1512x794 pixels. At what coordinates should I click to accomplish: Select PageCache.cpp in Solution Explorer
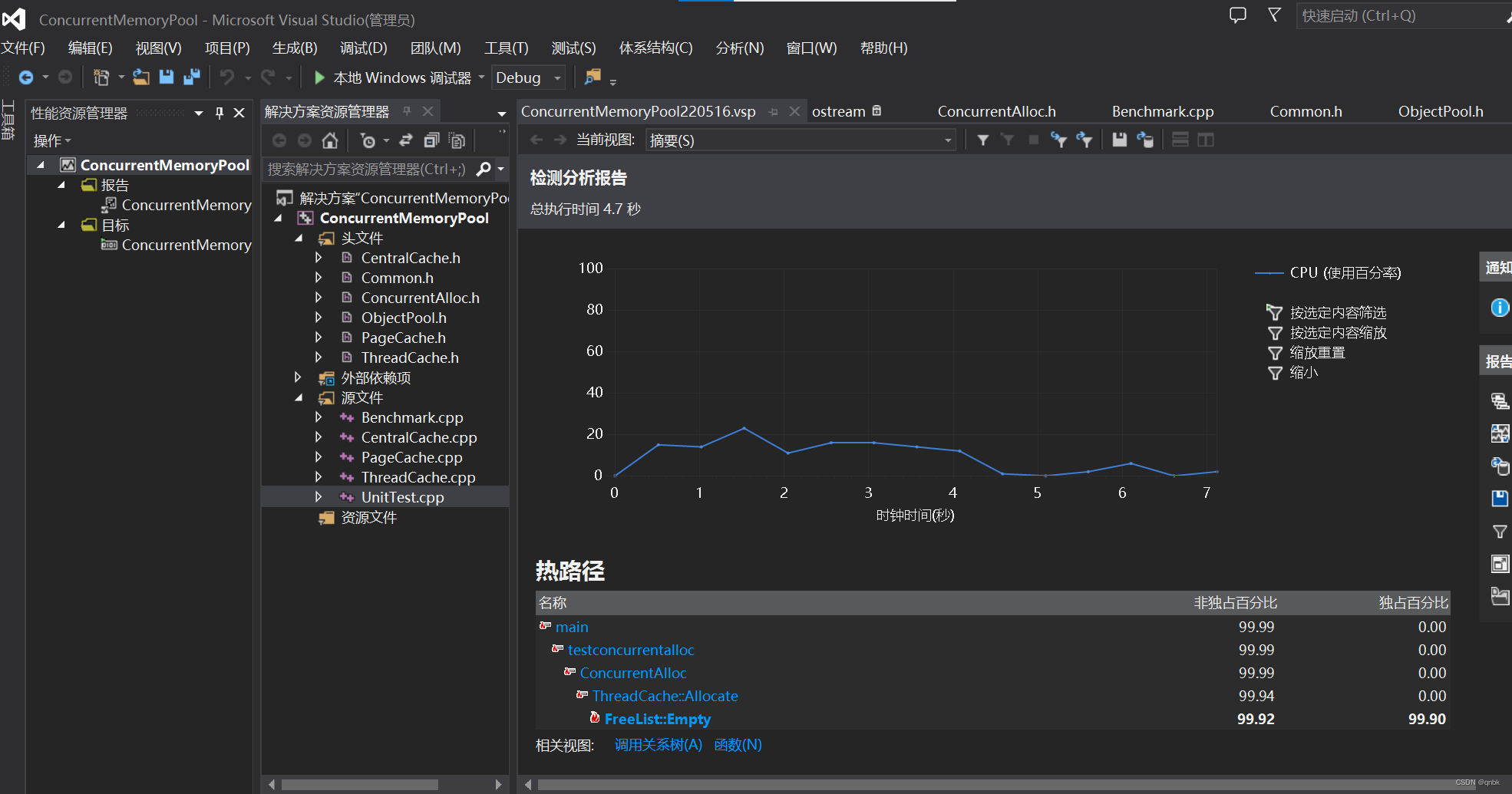click(x=411, y=457)
